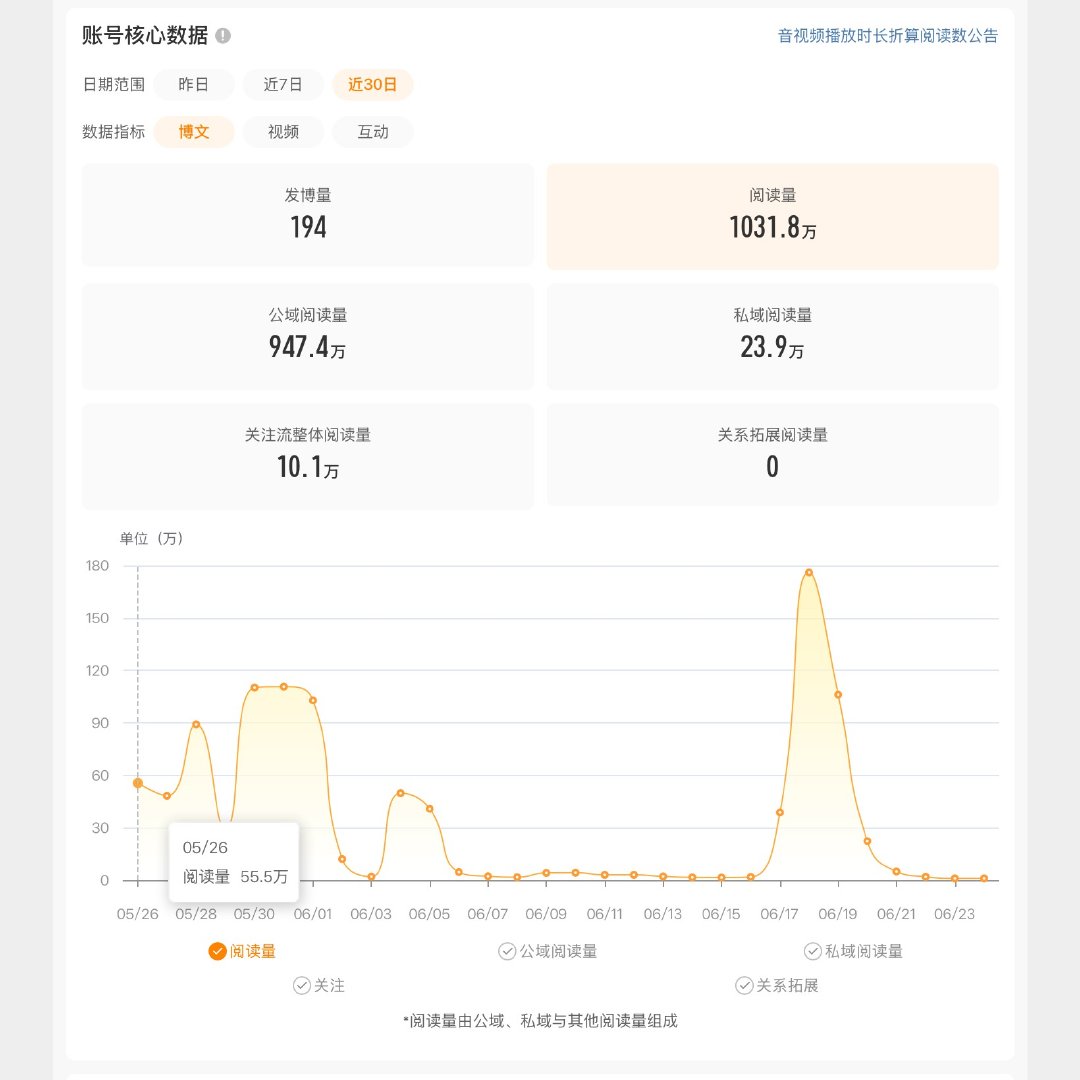Screen dimensions: 1080x1080
Task: Click the 05/26 阅读量 55.5万 tooltip
Action: click(234, 862)
